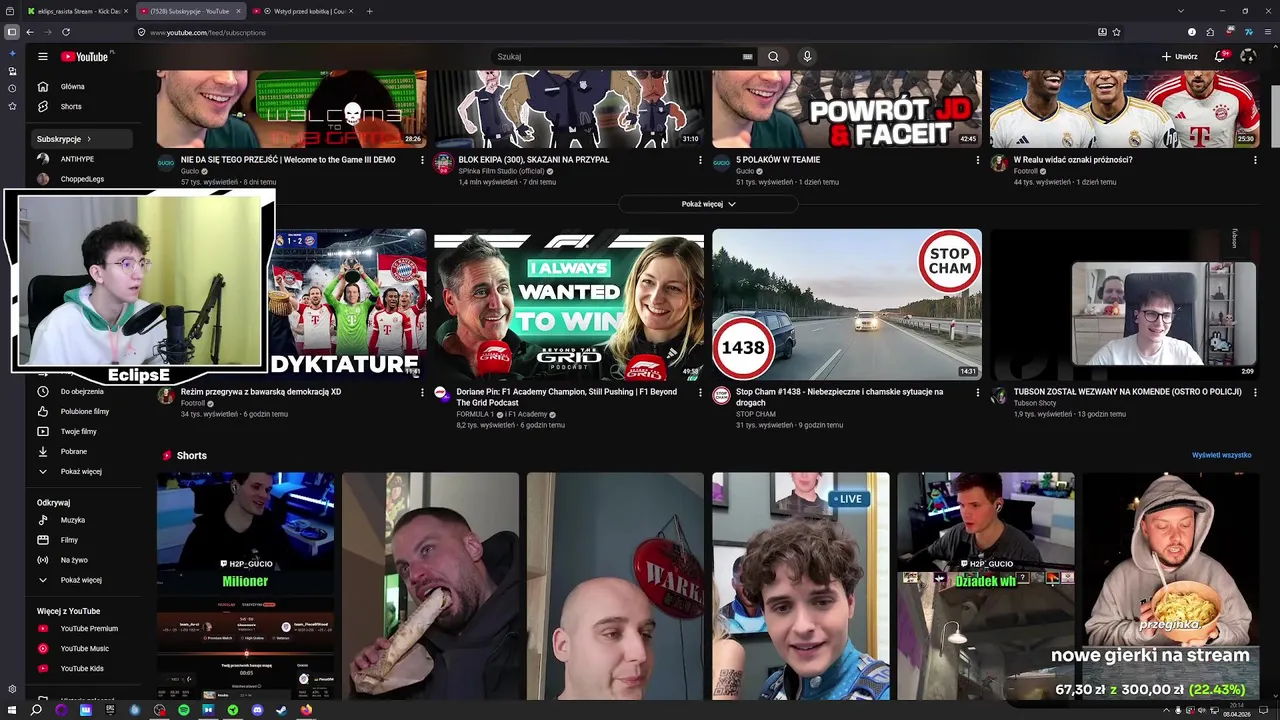Image resolution: width=1280 pixels, height=720 pixels.
Task: Switch to the Wstyd przed kobietką tab
Action: [x=303, y=11]
